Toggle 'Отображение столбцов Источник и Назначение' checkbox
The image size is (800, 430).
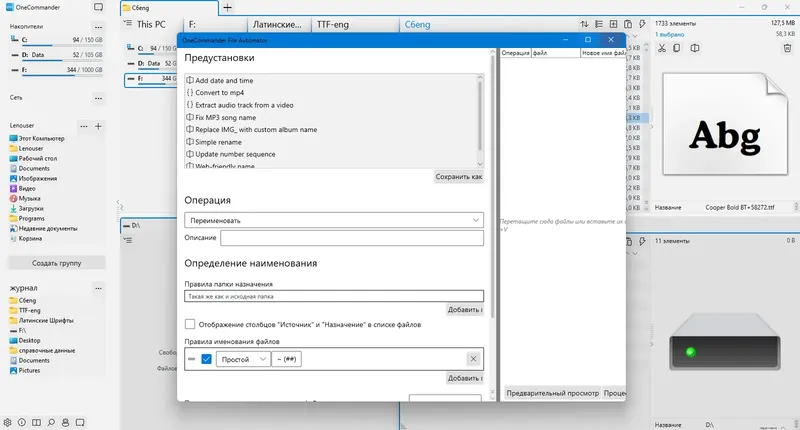pos(190,324)
